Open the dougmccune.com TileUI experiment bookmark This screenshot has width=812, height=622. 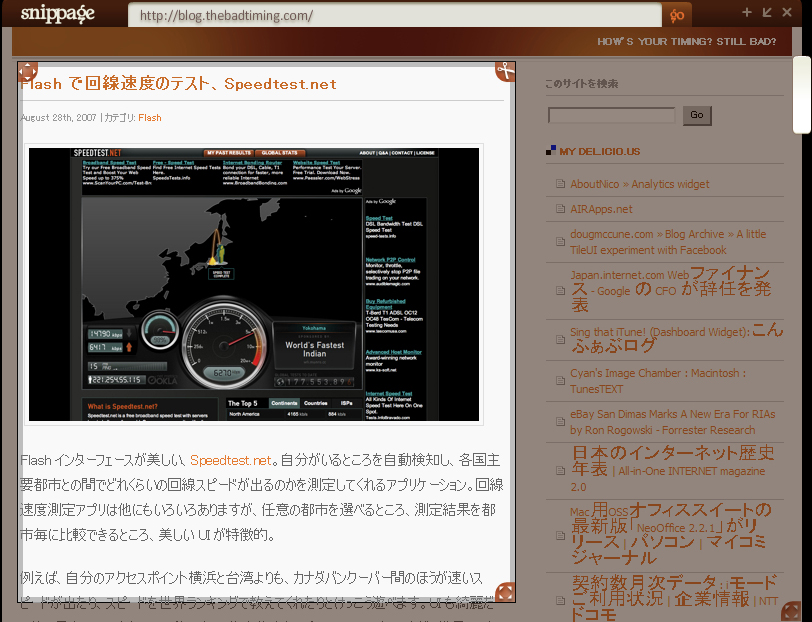(x=668, y=242)
